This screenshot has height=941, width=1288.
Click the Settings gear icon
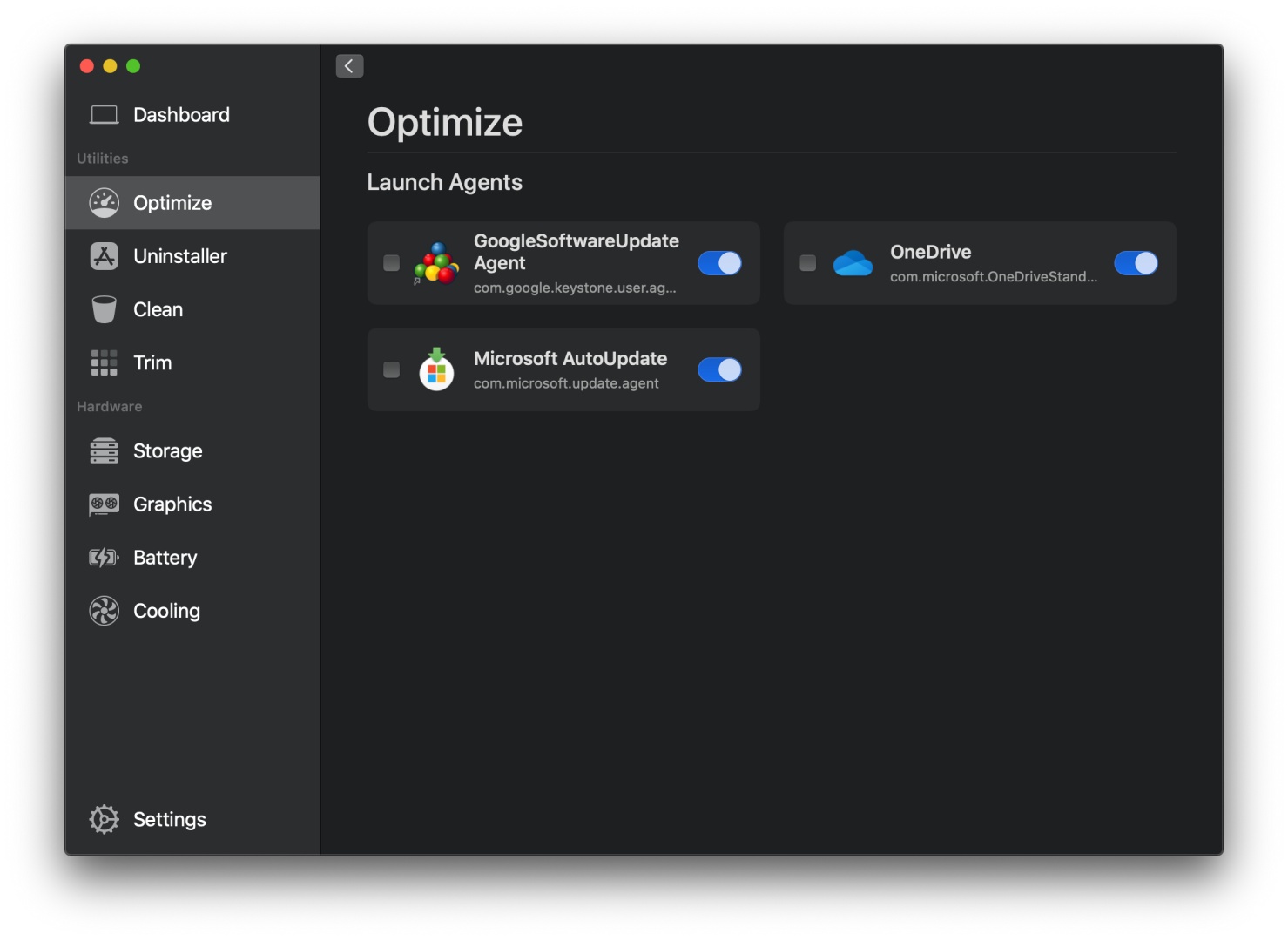click(x=105, y=819)
